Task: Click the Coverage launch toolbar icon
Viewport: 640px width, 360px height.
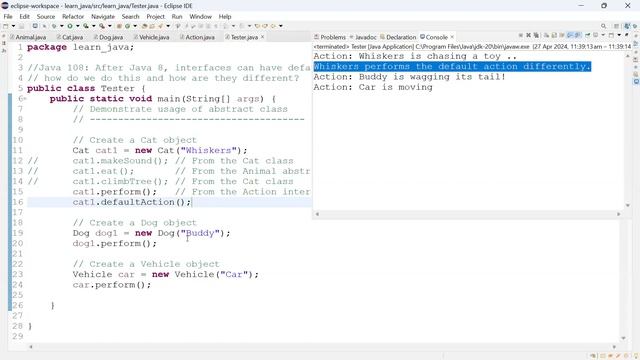Action: [86, 26]
